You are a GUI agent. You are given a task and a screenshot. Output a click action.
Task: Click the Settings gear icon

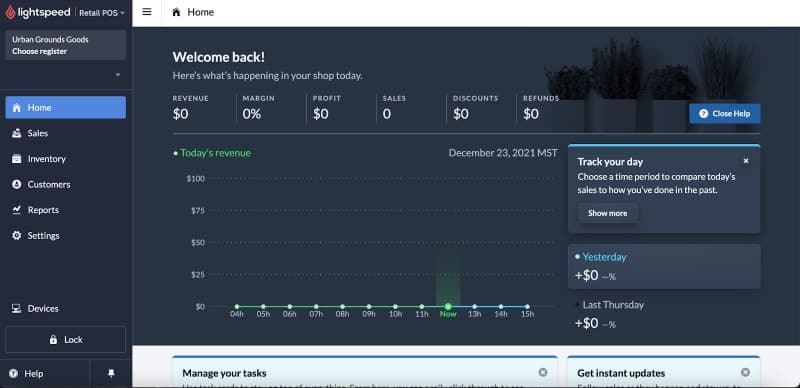coord(17,235)
